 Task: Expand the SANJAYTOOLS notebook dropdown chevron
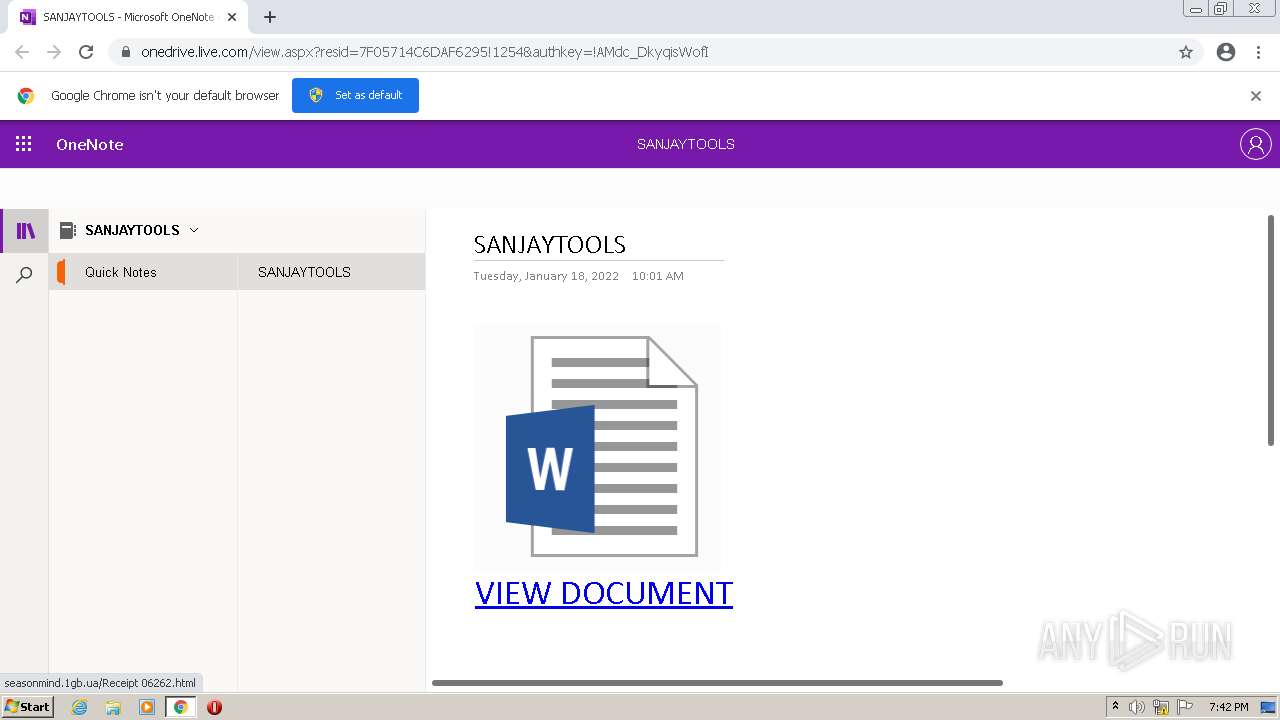194,230
